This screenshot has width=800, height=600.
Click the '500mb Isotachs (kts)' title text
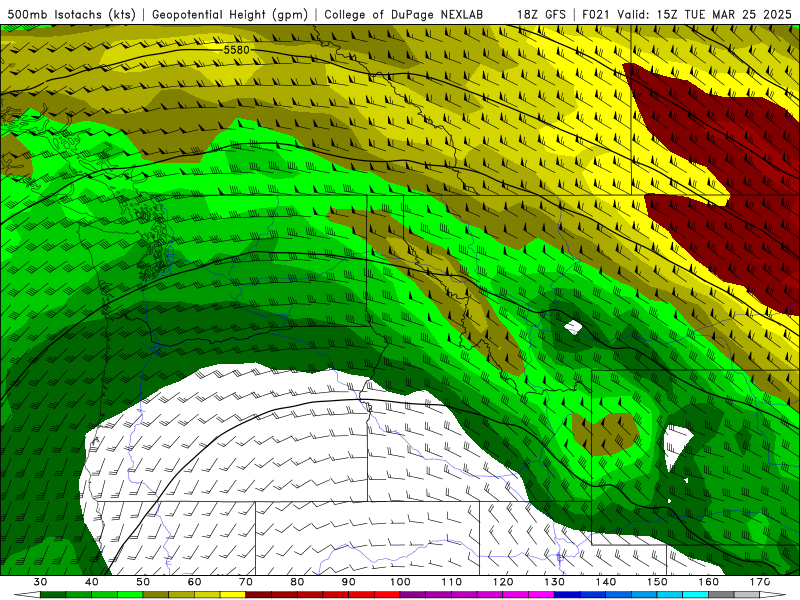pyautogui.click(x=71, y=14)
